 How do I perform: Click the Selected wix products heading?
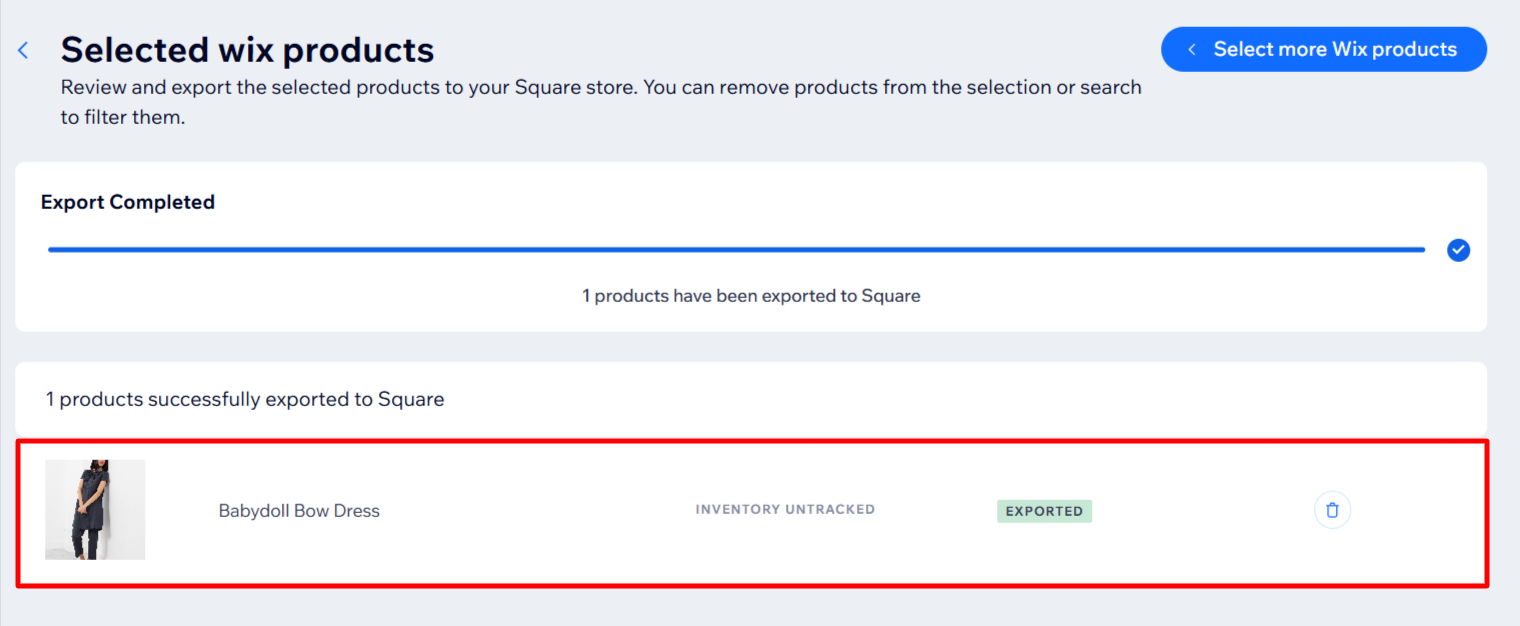click(x=247, y=49)
